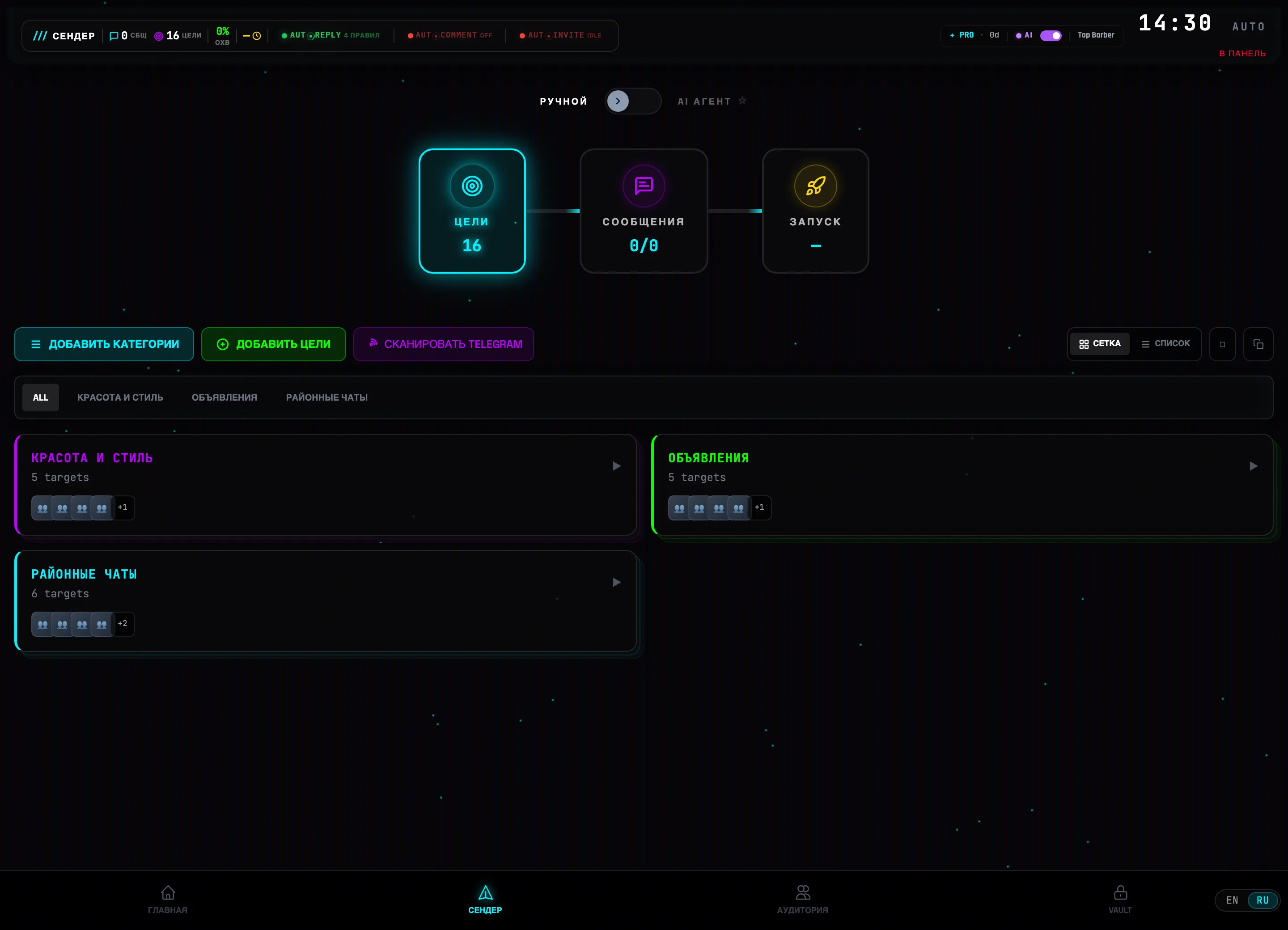The image size is (1288, 930).
Task: Click the star icon beside AI АГЕНТ
Action: pos(742,101)
